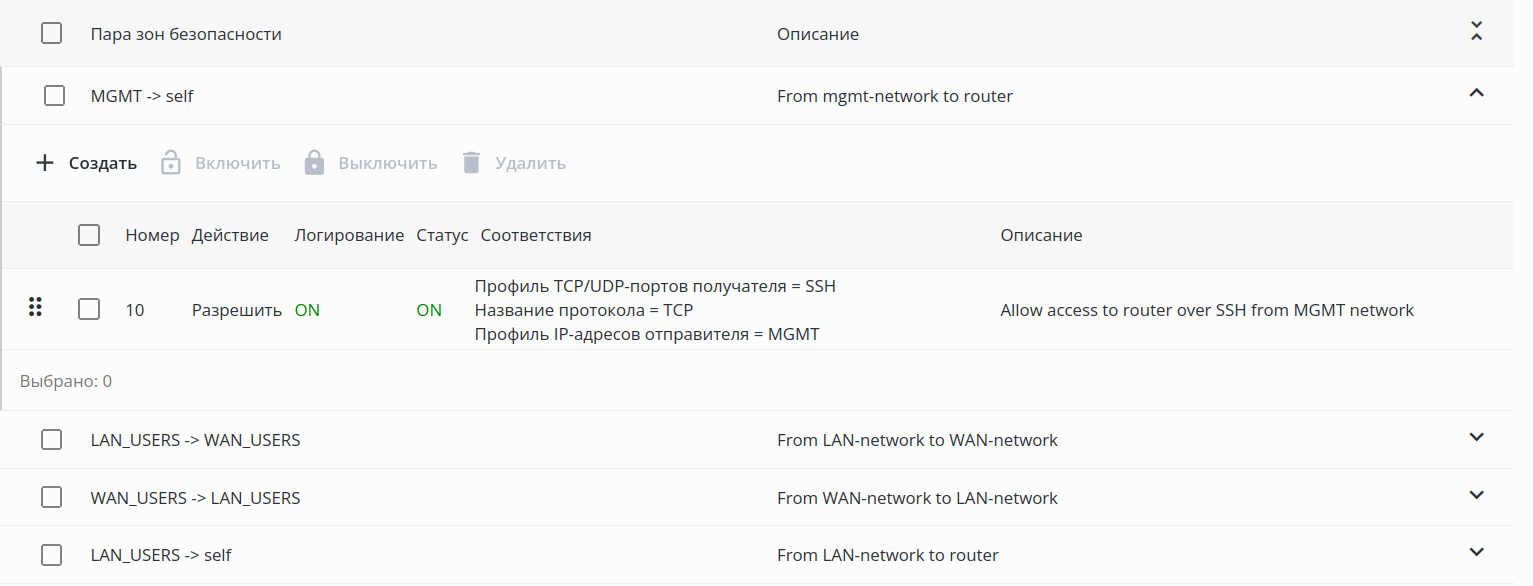Click the closed padlock Выключить icon
Viewport: 1533px width, 586px height.
tap(314, 163)
